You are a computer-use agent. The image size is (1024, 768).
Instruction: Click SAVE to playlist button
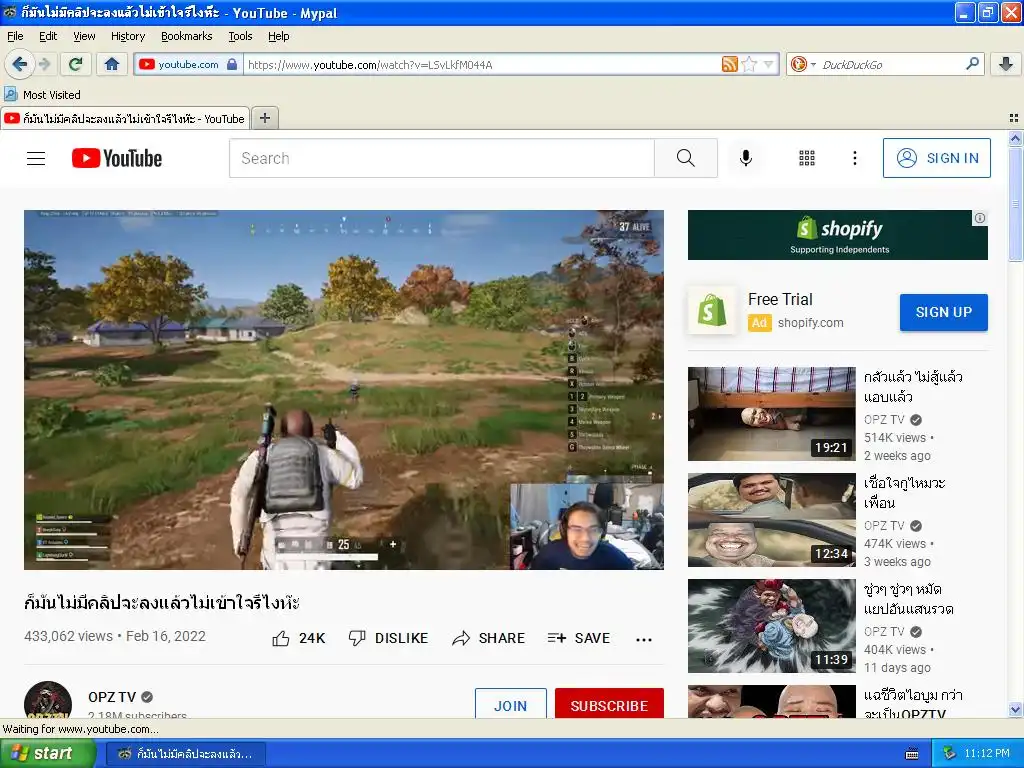579,638
